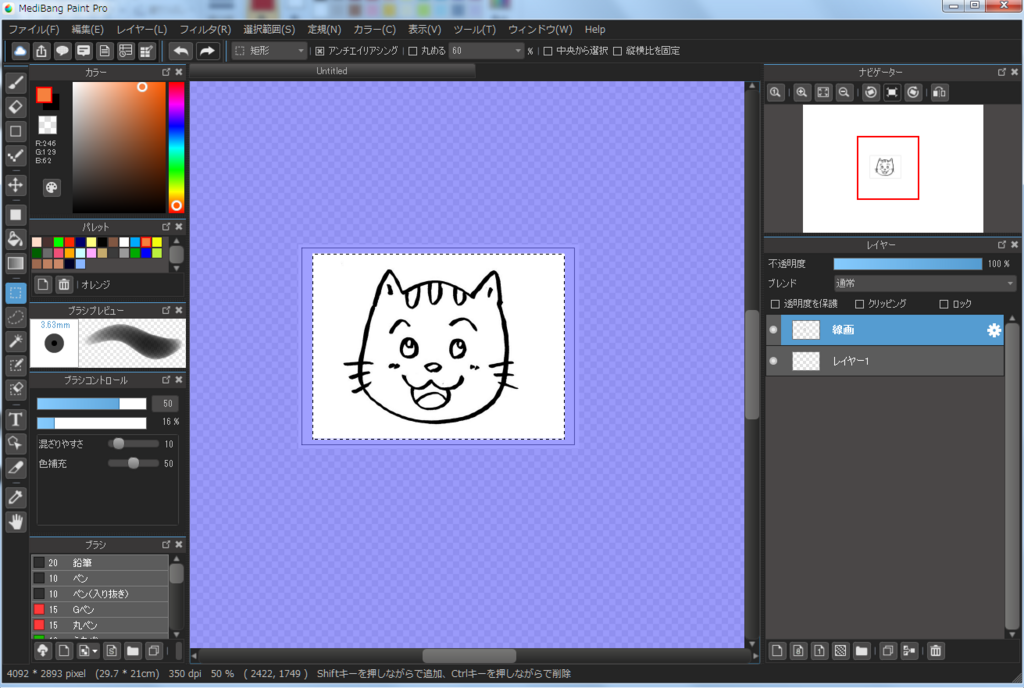Select the Eraser tool
The image size is (1024, 688).
coord(16,106)
